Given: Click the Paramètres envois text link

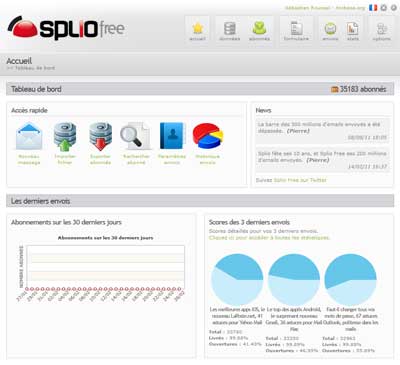Looking at the screenshot, I should pyautogui.click(x=172, y=159).
